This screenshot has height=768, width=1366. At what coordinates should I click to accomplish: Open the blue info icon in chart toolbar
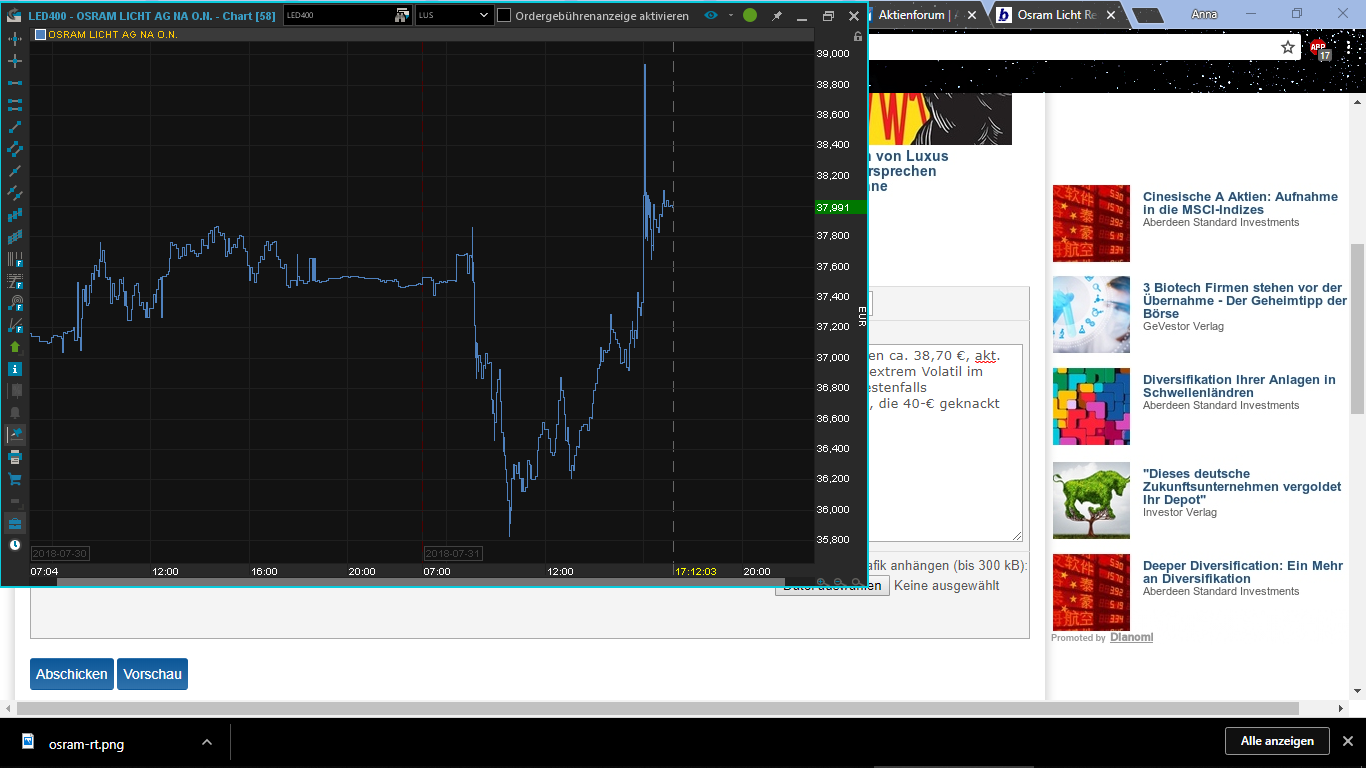(15, 369)
